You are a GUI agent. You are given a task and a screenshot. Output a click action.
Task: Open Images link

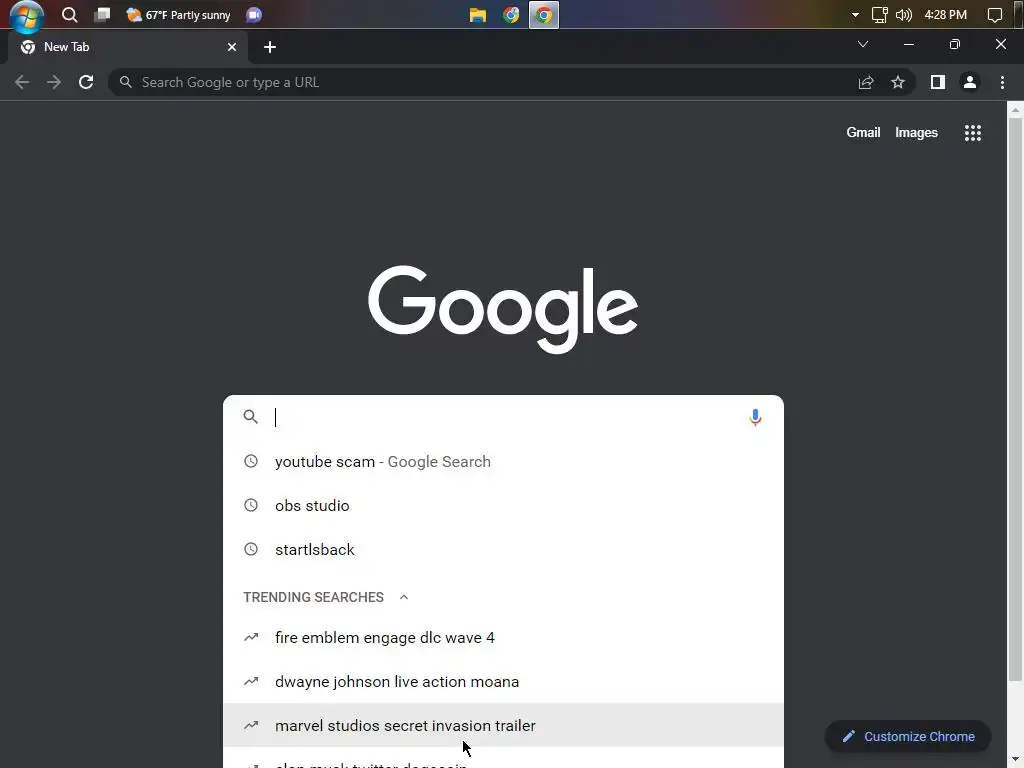(916, 133)
